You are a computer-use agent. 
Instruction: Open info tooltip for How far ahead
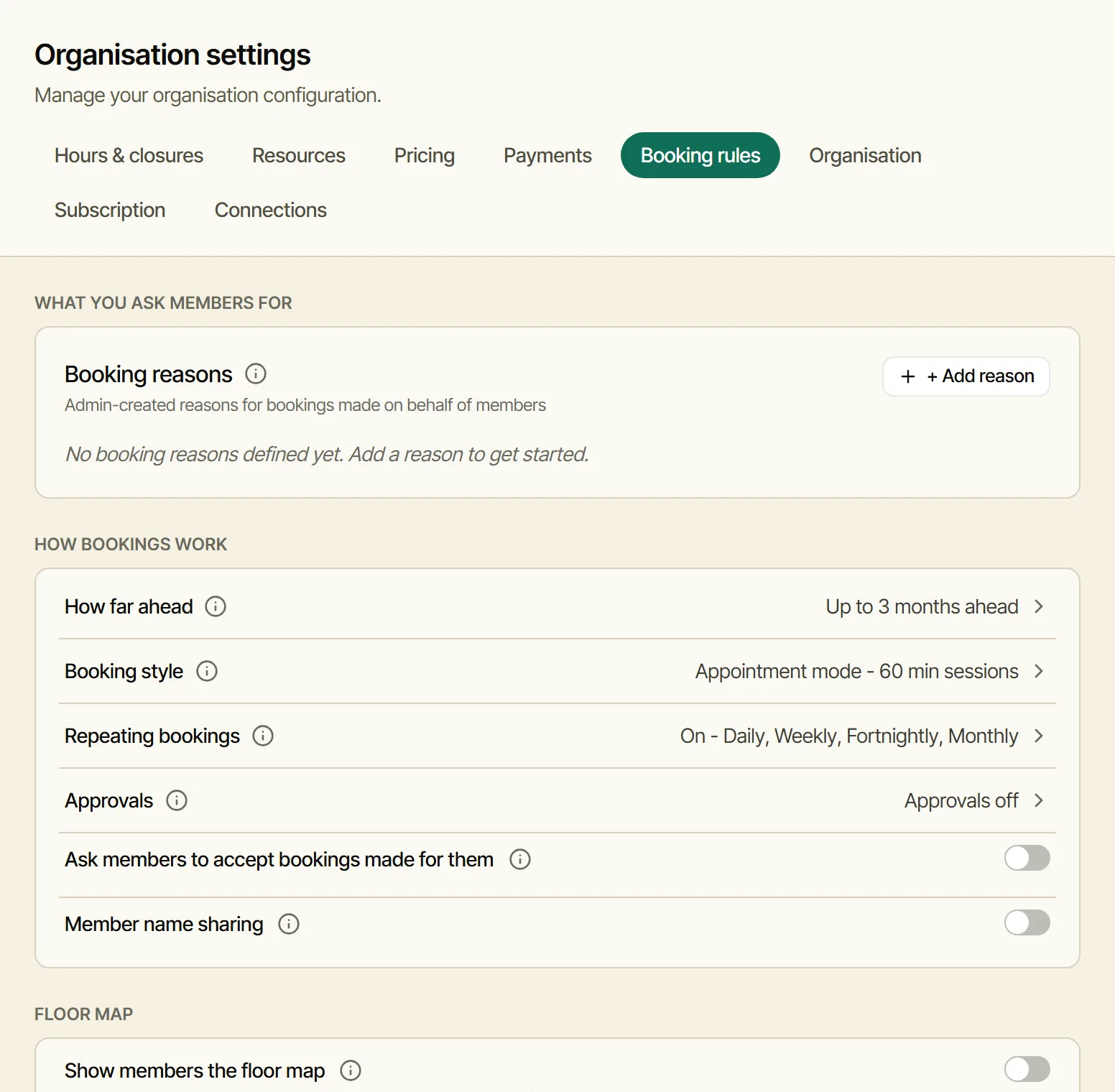216,606
